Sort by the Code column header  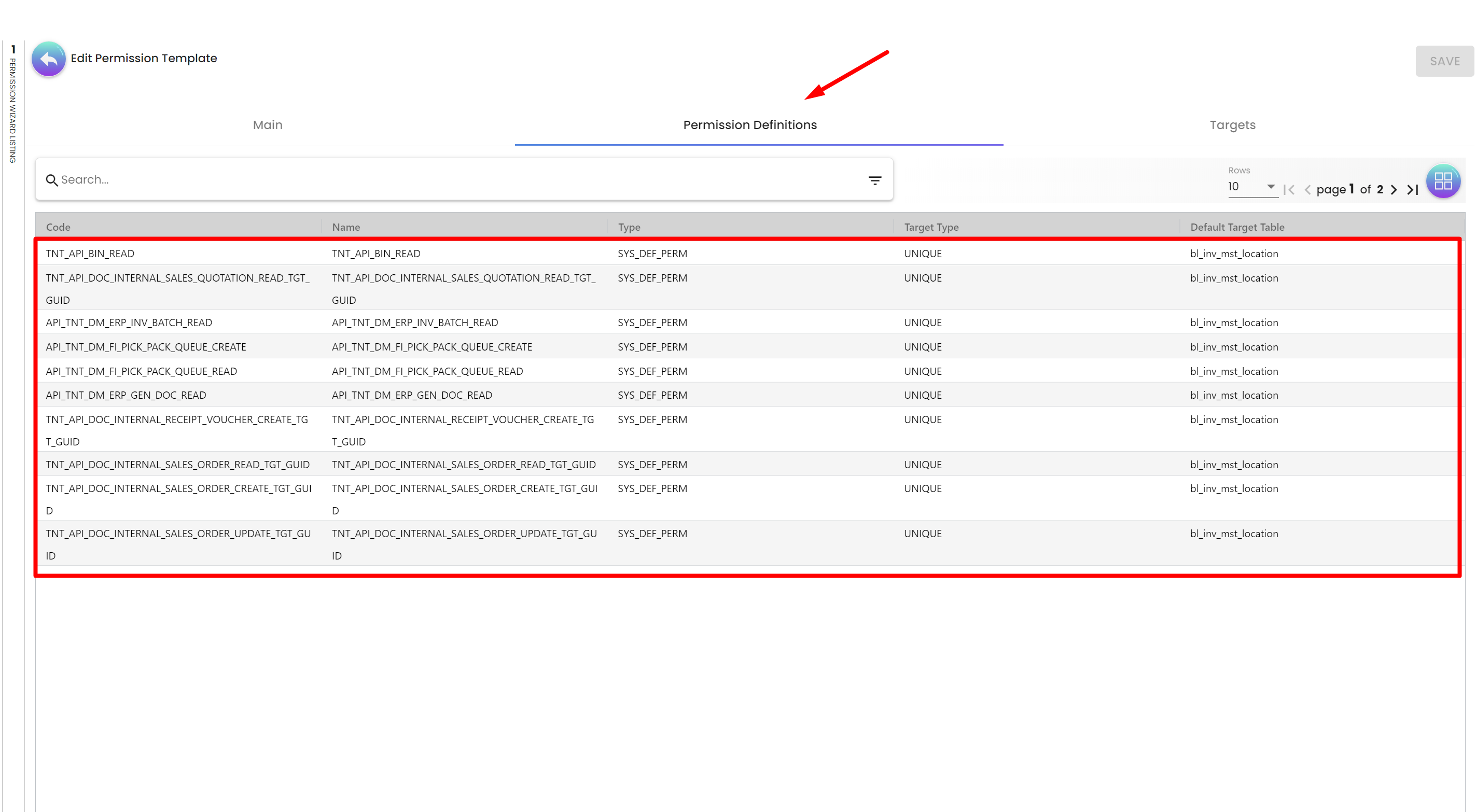point(59,227)
